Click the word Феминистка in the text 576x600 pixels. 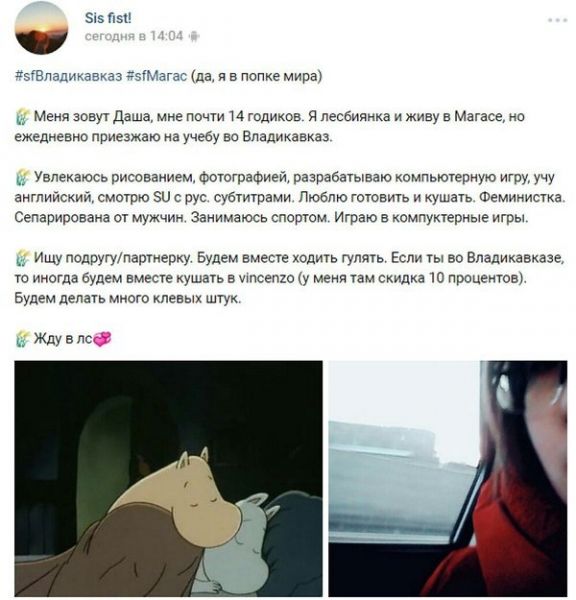coord(522,197)
